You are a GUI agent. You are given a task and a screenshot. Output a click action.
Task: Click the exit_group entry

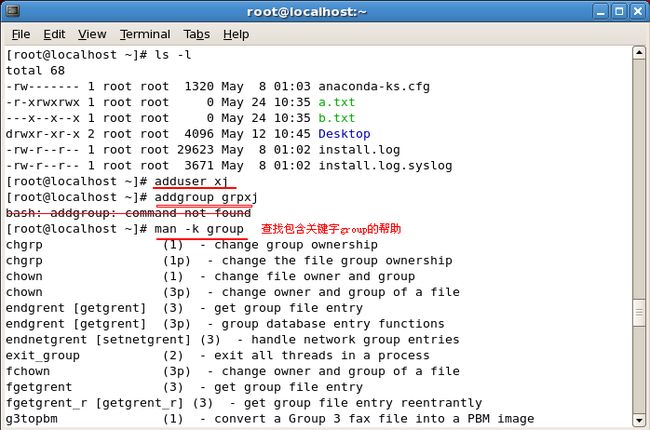click(x=43, y=355)
